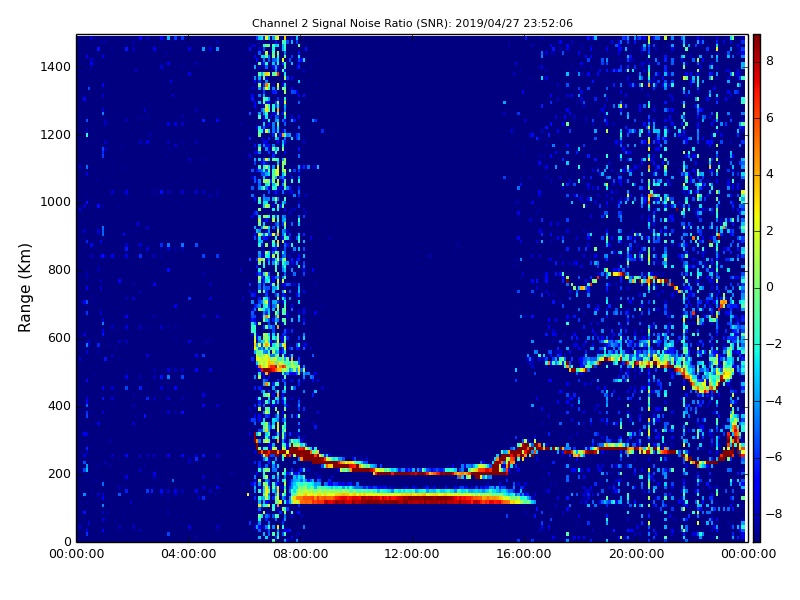Click the colorbar tick label −6

tap(774, 457)
